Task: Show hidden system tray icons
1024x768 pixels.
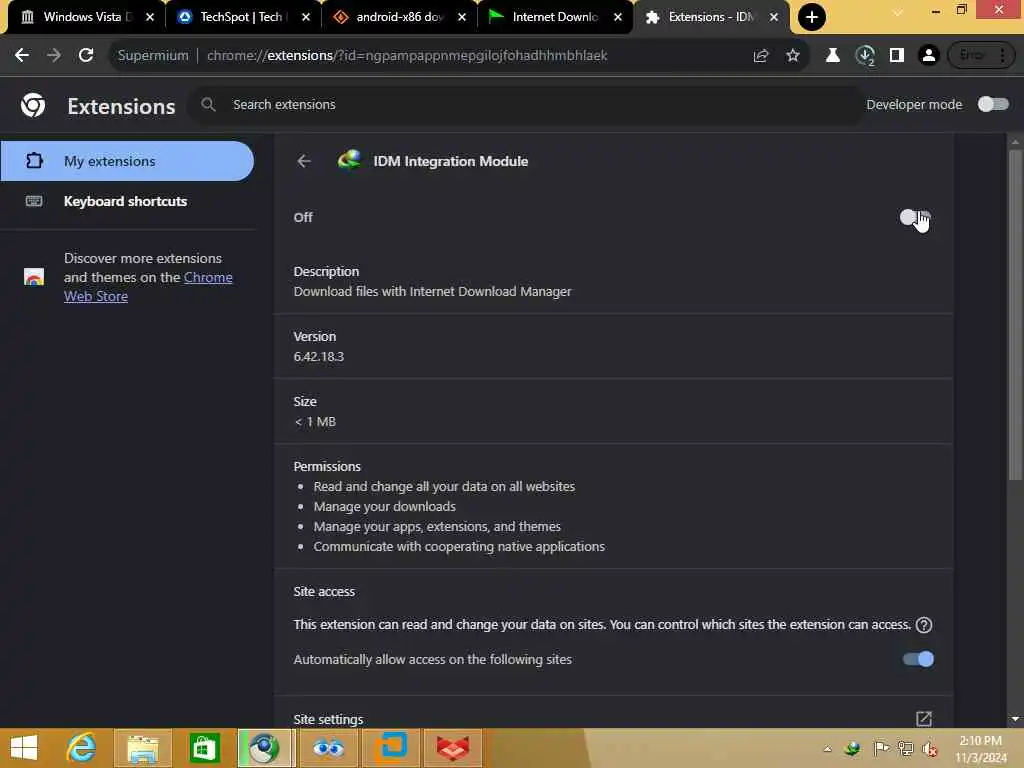Action: pos(827,749)
